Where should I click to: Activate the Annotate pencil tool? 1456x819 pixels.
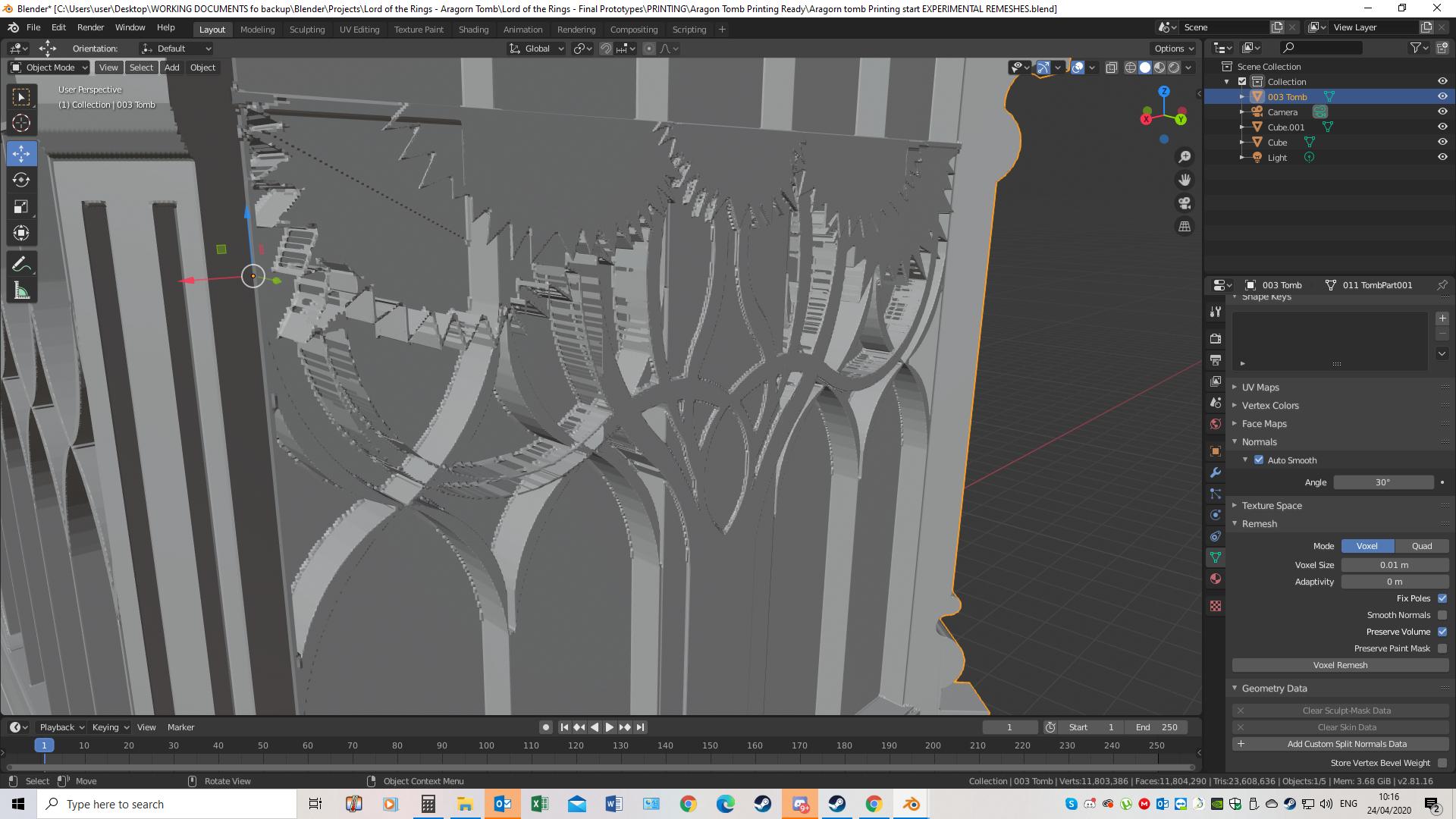[x=21, y=264]
